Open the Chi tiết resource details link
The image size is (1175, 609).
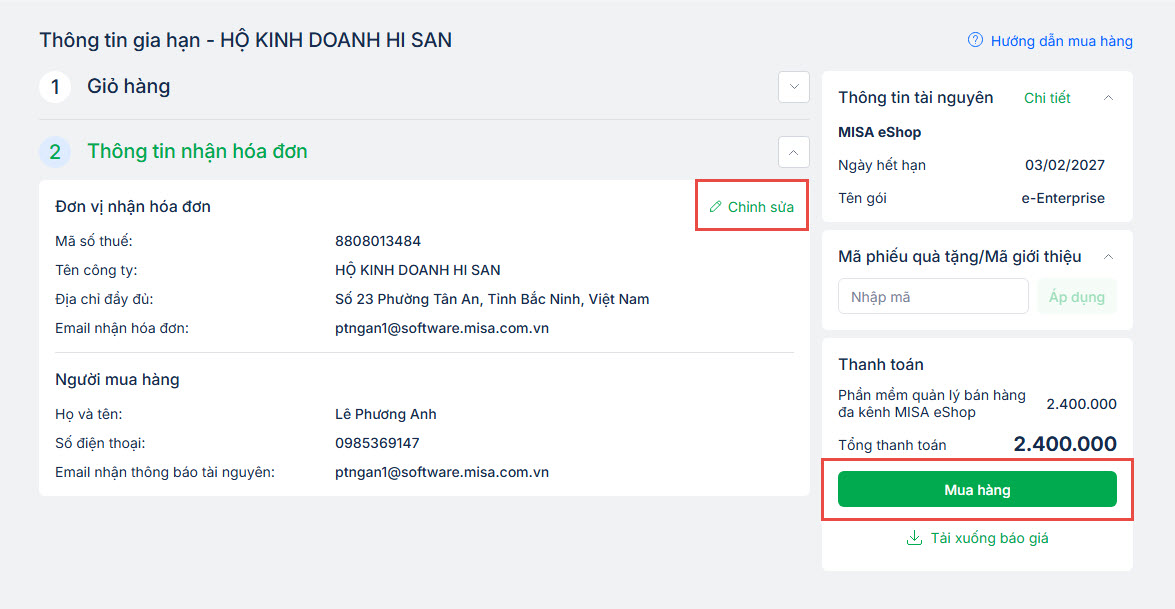point(1047,98)
